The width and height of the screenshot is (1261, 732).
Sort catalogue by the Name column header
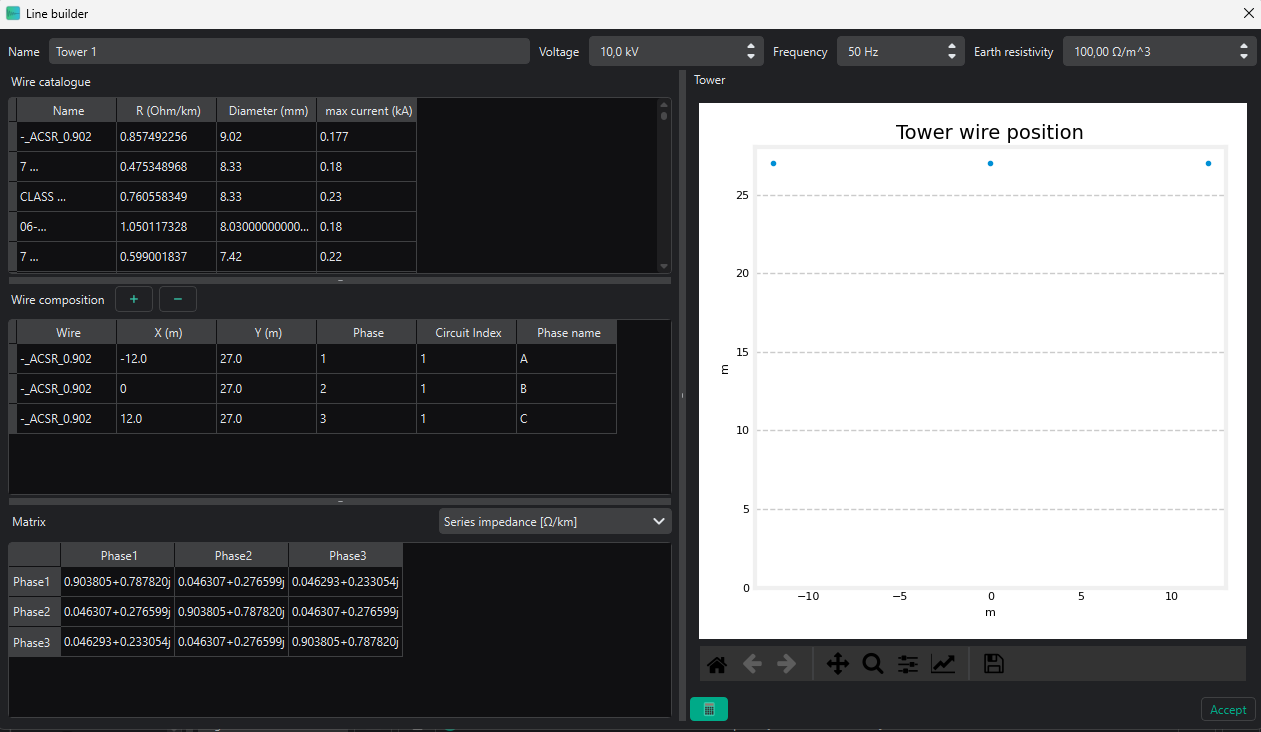coord(68,111)
